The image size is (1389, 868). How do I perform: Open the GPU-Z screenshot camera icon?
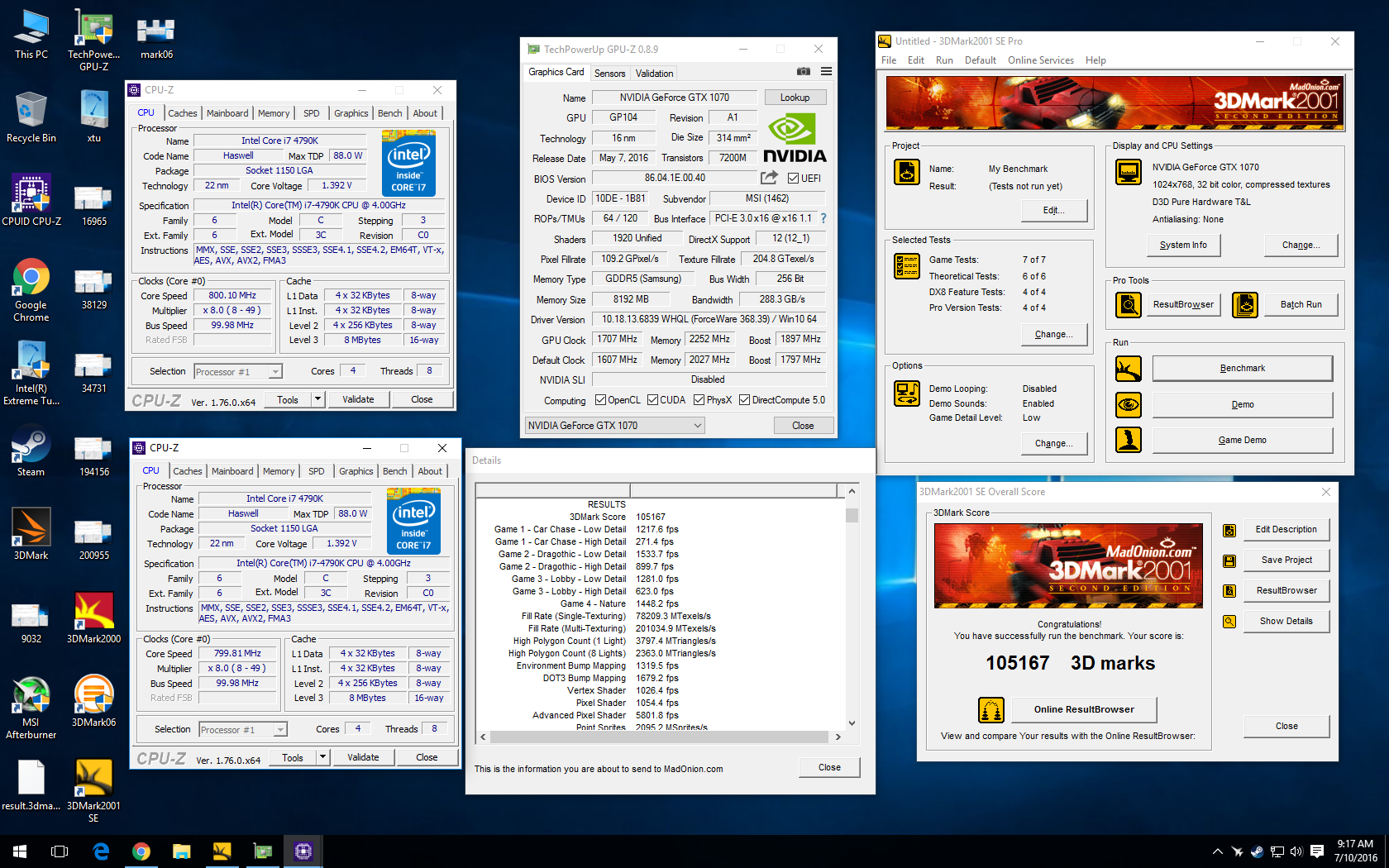(x=803, y=72)
